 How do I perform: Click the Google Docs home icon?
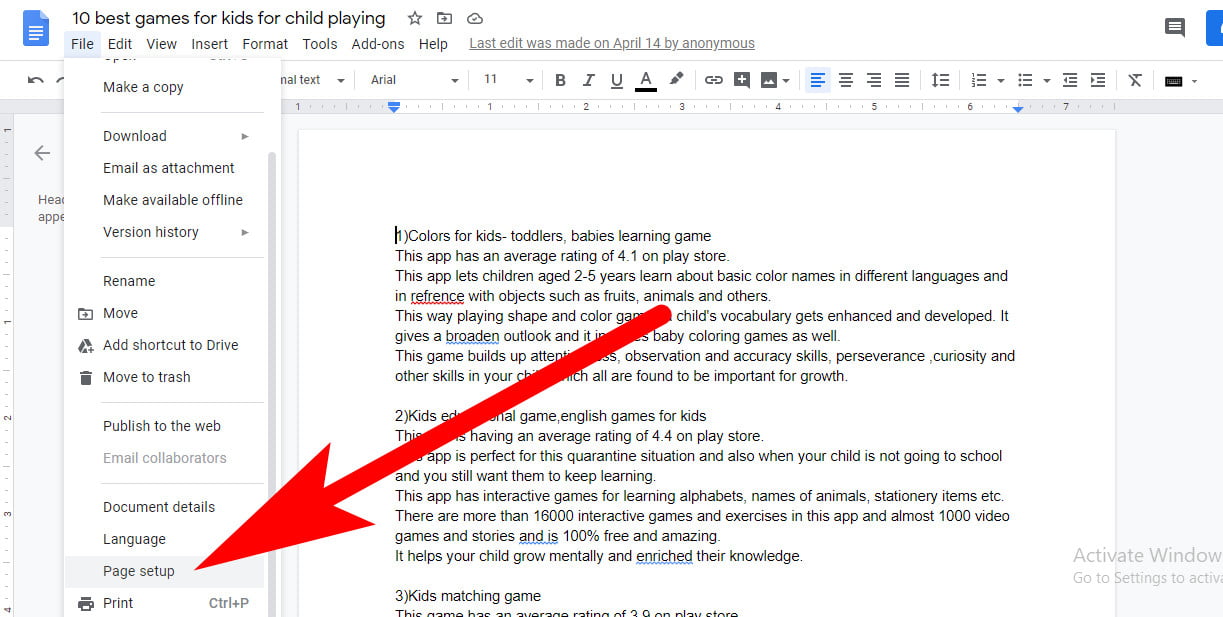tap(36, 27)
